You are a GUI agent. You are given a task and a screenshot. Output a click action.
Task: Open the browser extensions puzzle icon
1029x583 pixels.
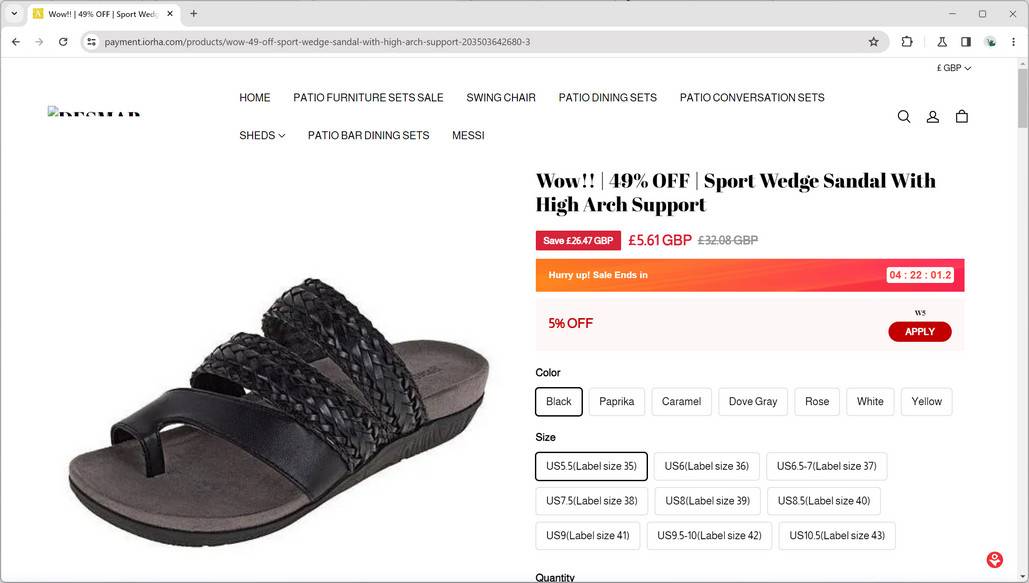(907, 42)
